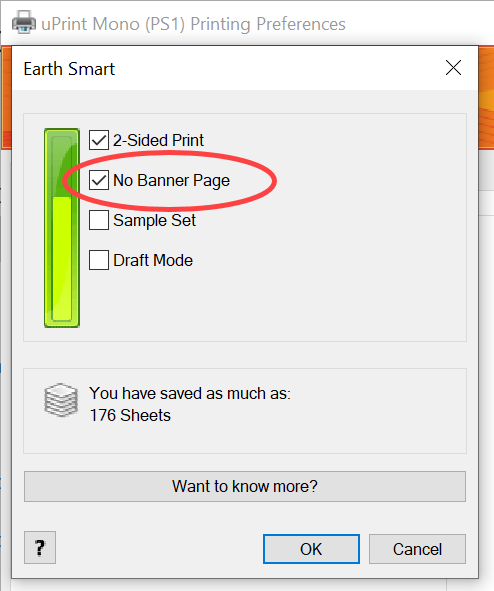Click the "Earth Smart" dialog title
The width and height of the screenshot is (494, 591).
click(69, 69)
